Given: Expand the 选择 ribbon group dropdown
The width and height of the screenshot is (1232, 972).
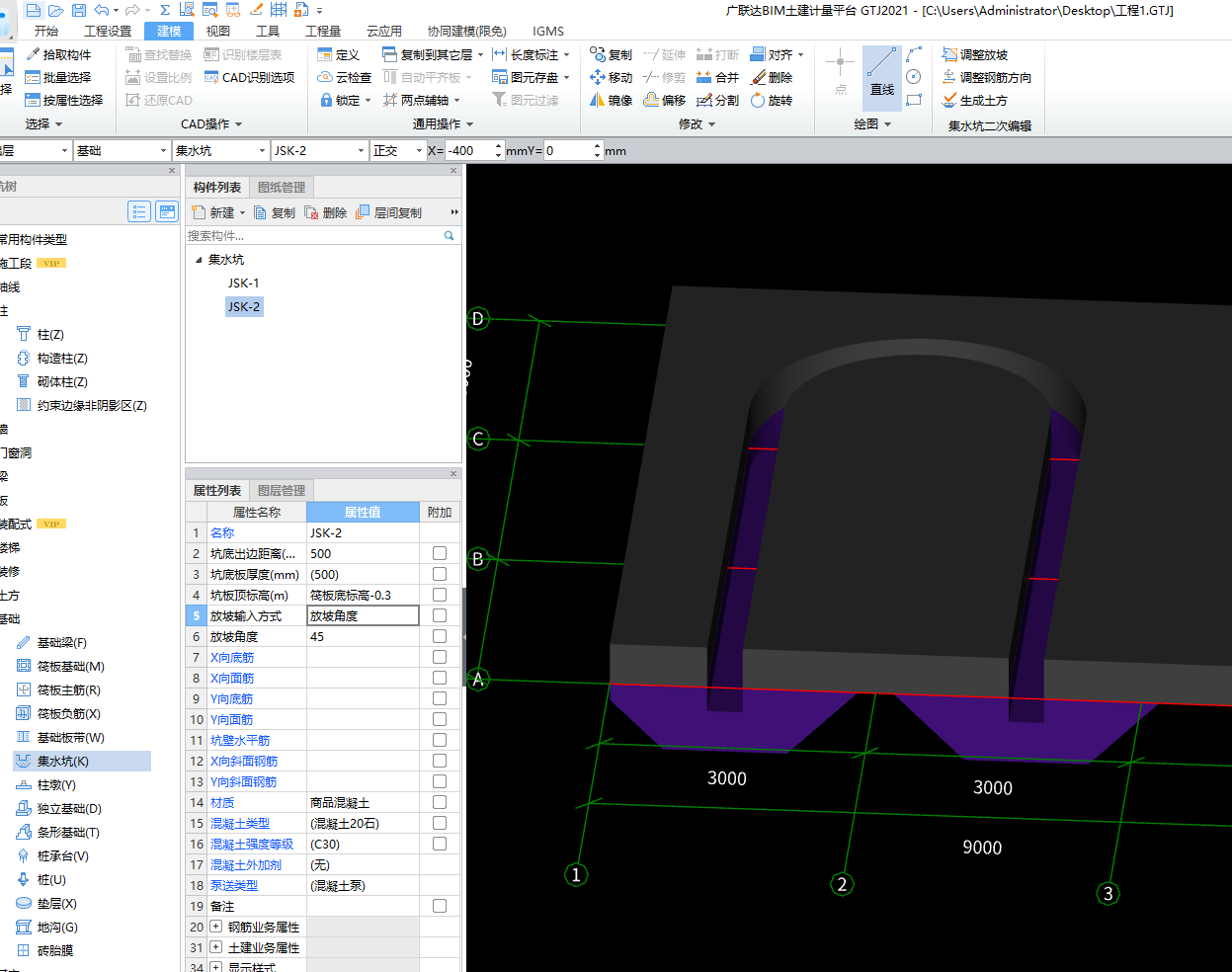Looking at the screenshot, I should click(43, 123).
